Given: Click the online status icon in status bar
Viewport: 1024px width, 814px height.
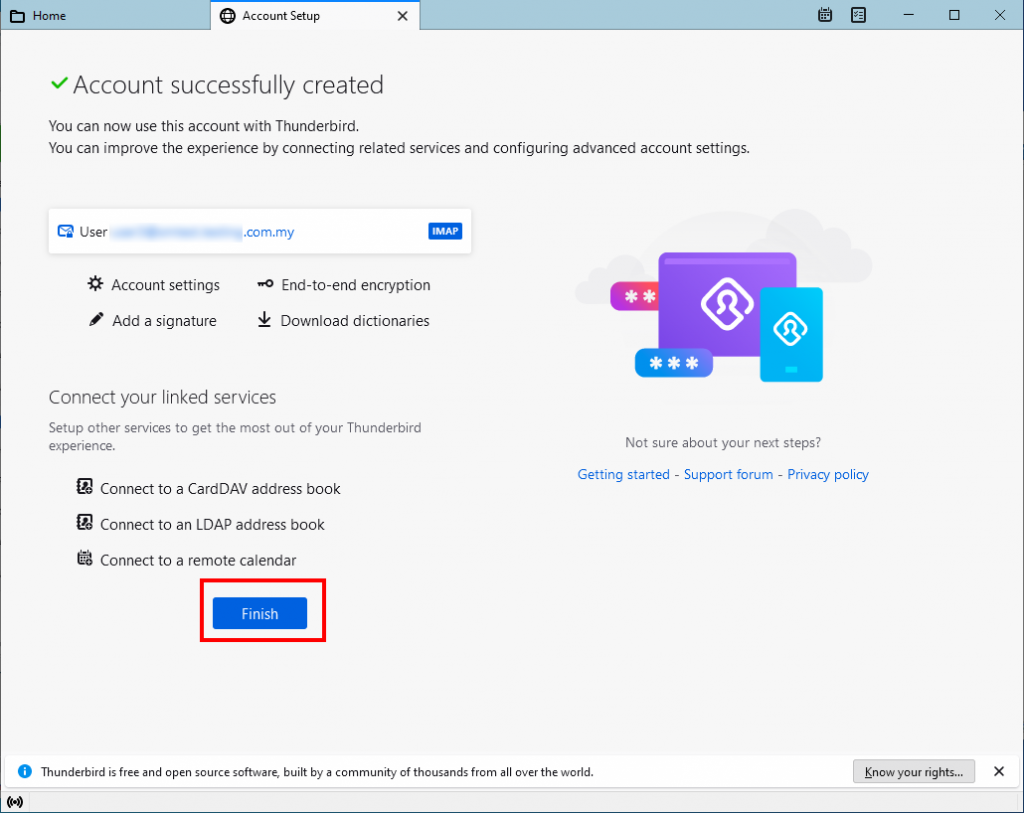Looking at the screenshot, I should 14,802.
